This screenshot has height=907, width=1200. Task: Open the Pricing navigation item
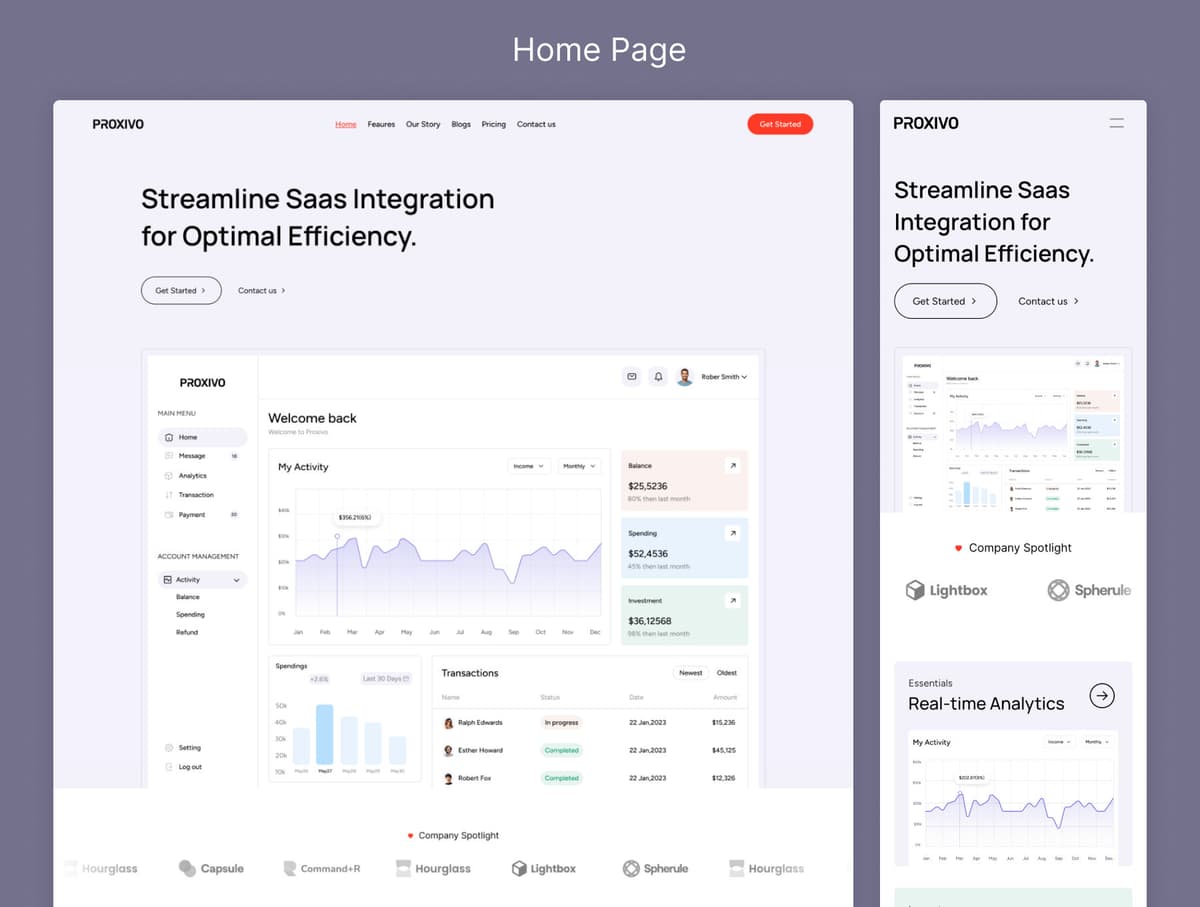[x=493, y=124]
